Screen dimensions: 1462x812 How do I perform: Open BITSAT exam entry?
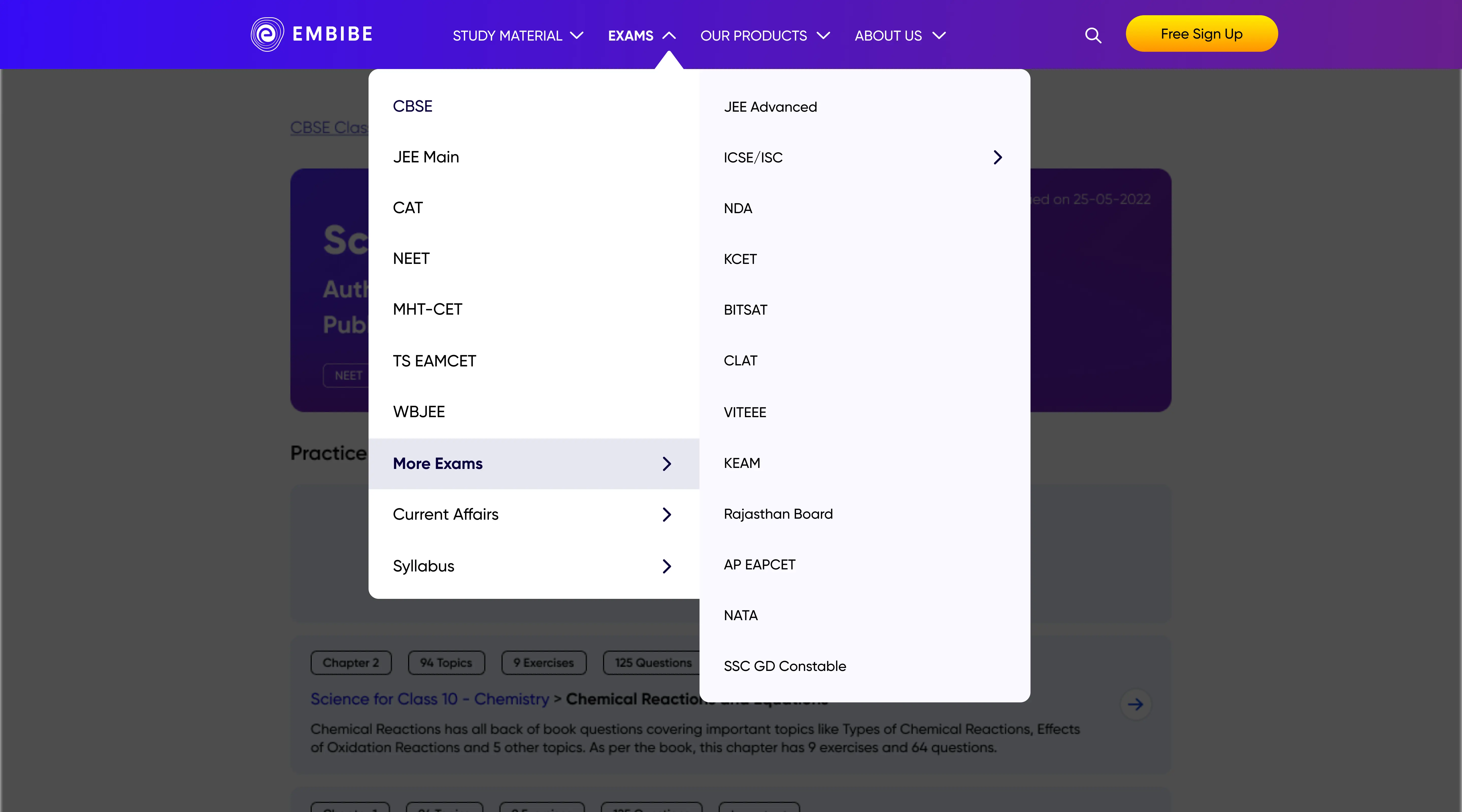coord(745,310)
